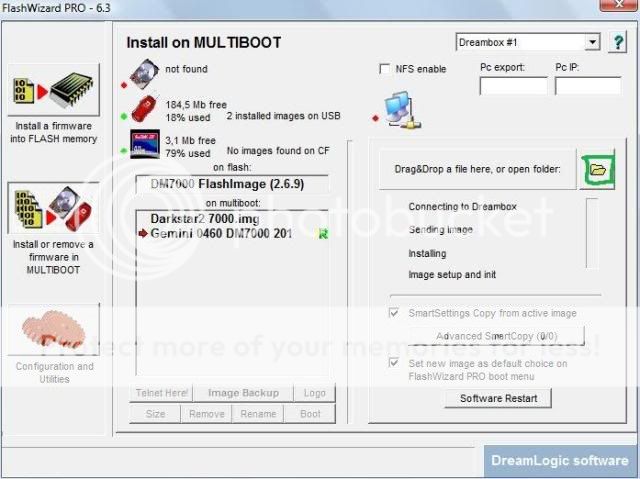Screen dimensions: 640x479
Task: Click Drag&Drop a file here area
Action: click(478, 169)
